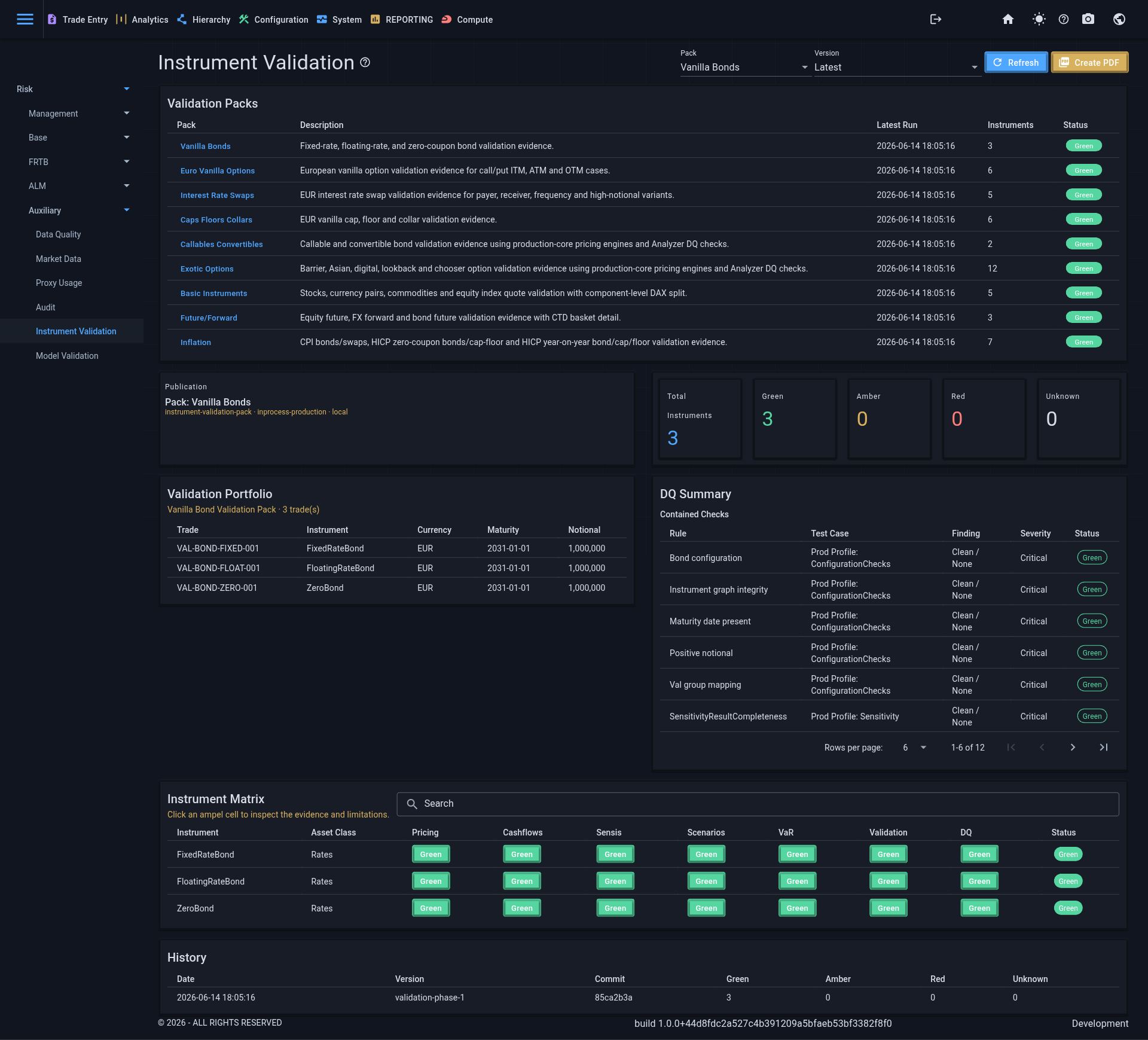Click the search magnifier icon in Instrument Matrix
This screenshot has width=1148, height=1040.
pos(412,804)
